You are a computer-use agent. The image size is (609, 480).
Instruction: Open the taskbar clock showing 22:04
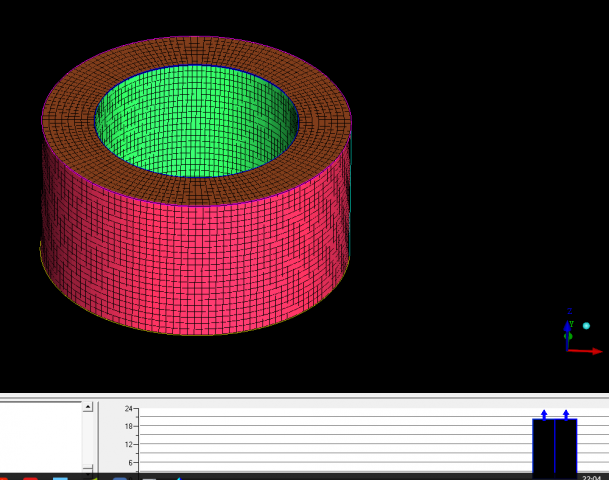590,477
